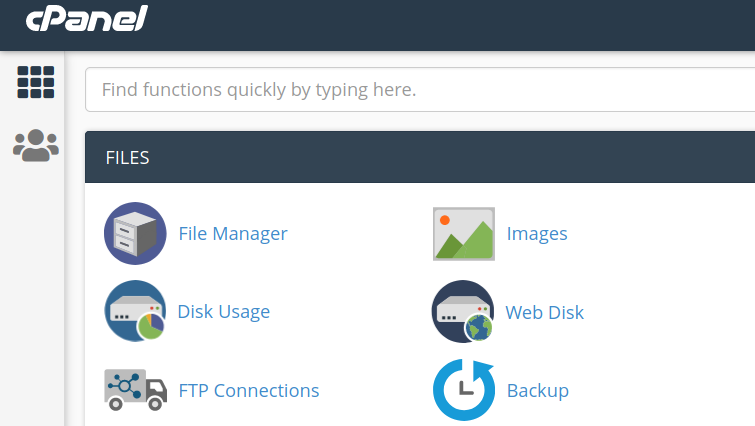This screenshot has width=755, height=426.
Task: Click the Backup clock icon
Action: 463,389
